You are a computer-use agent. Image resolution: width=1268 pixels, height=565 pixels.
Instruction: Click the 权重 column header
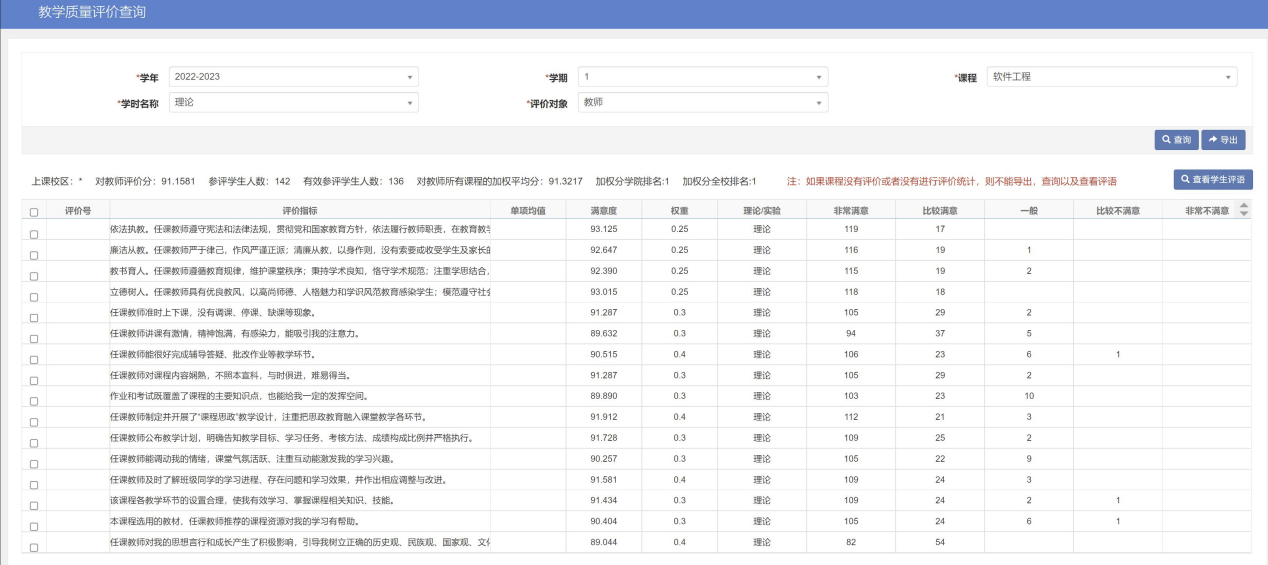[679, 211]
